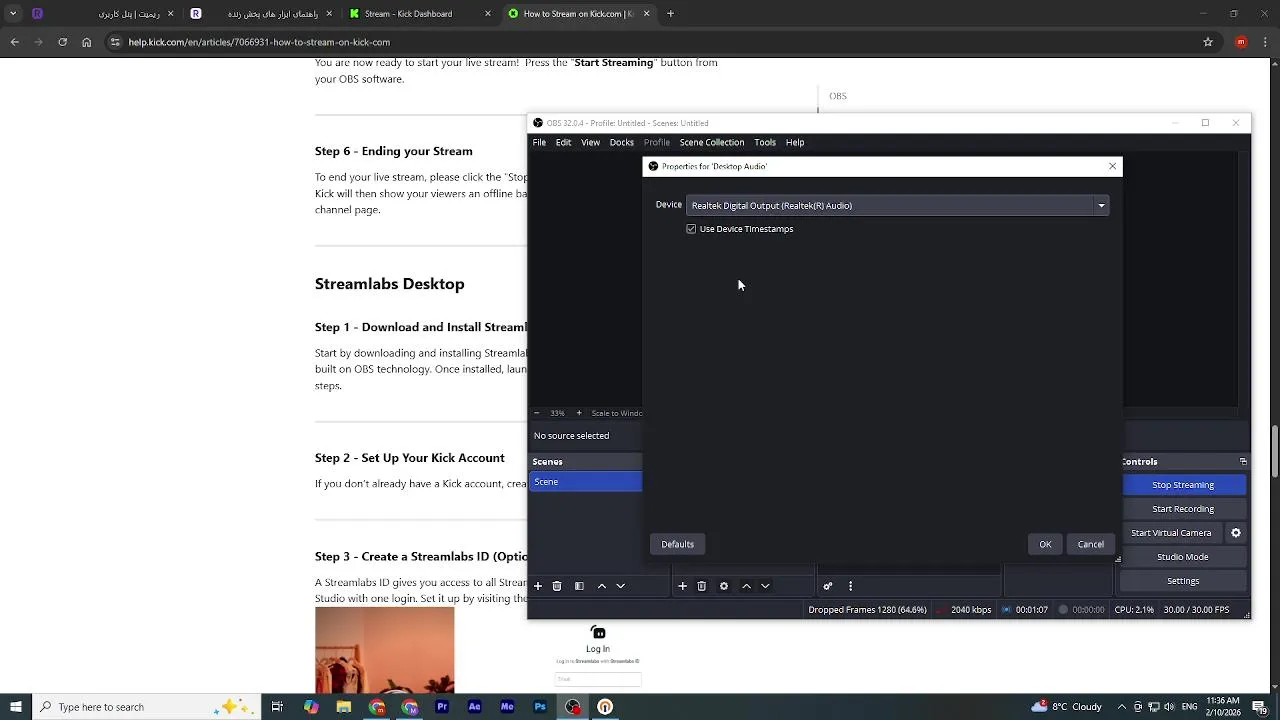Viewport: 1280px width, 720px height.
Task: Click clothing rack image thumbnail on page
Action: [384, 651]
